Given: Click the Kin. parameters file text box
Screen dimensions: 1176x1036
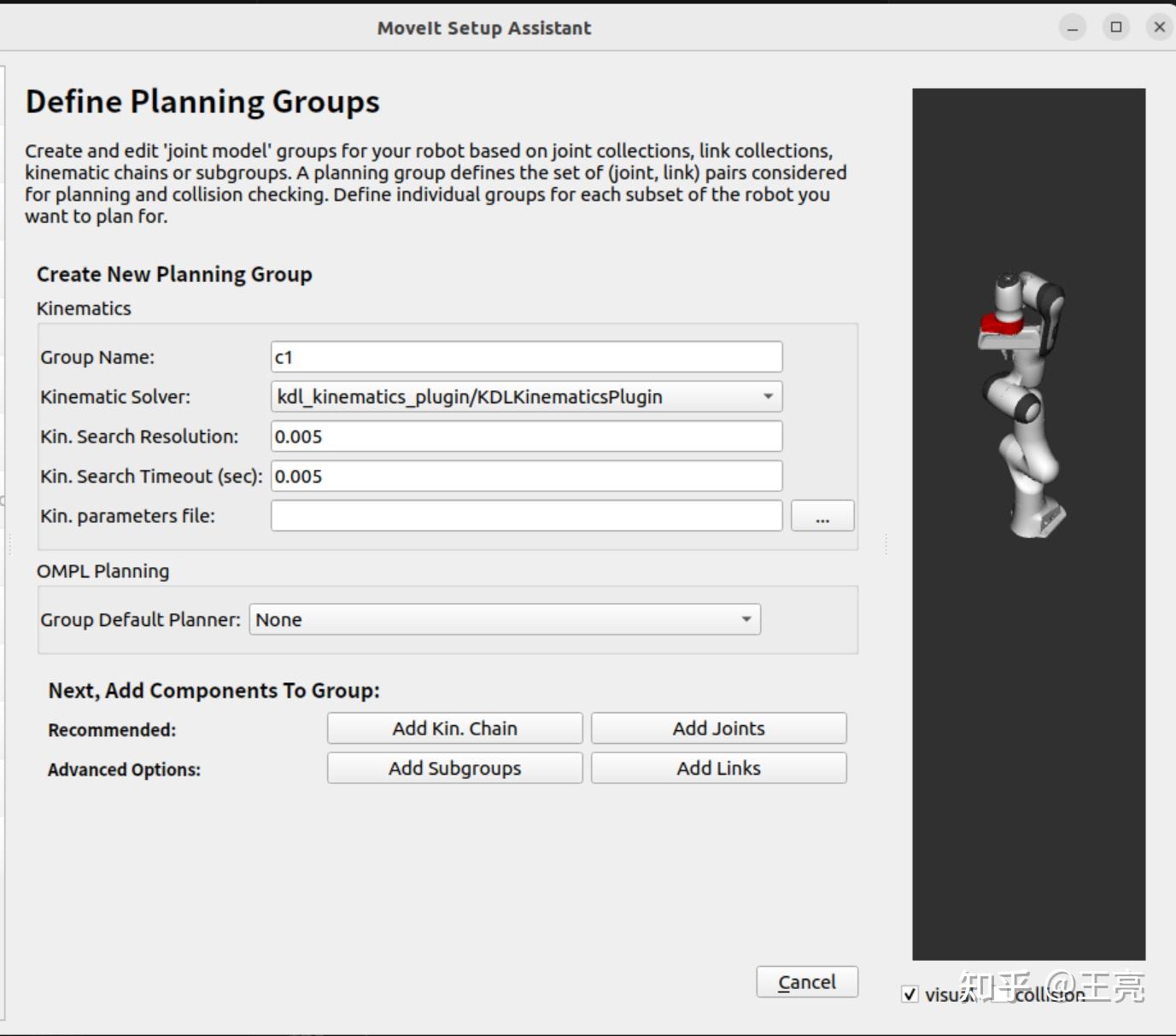Looking at the screenshot, I should pyautogui.click(x=526, y=516).
